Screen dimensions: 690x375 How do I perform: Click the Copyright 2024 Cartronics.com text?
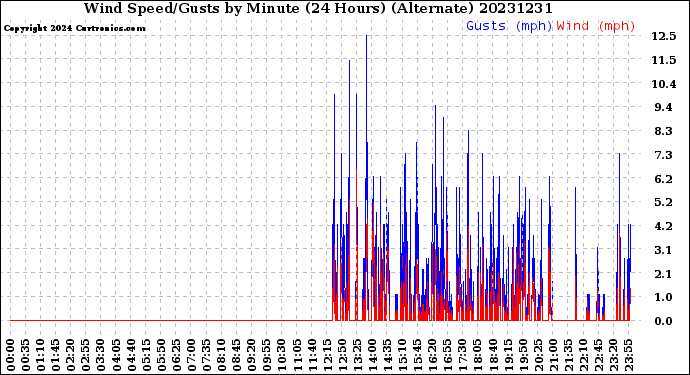[74, 28]
